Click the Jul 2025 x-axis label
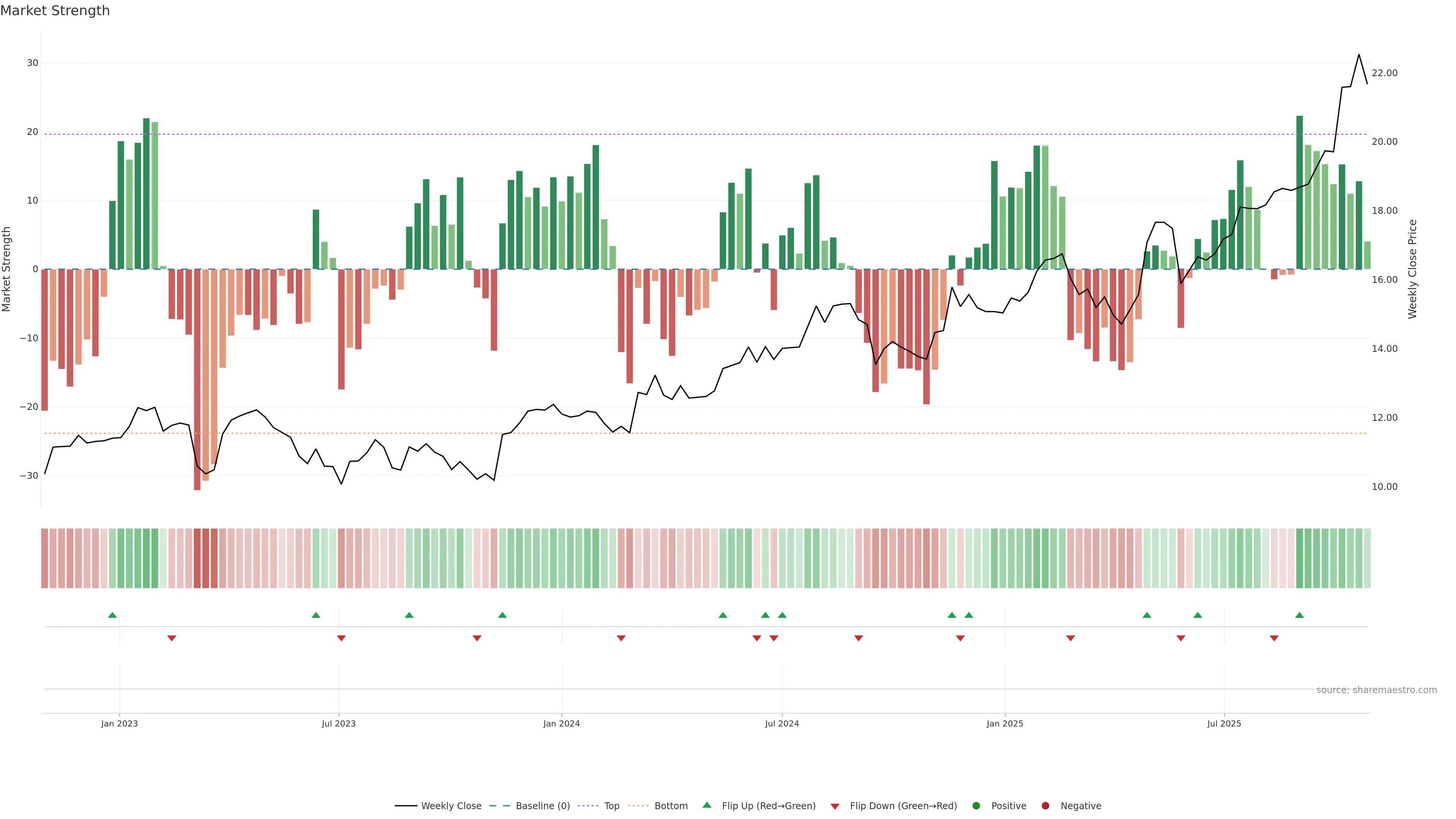This screenshot has height=819, width=1456. pyautogui.click(x=1224, y=723)
